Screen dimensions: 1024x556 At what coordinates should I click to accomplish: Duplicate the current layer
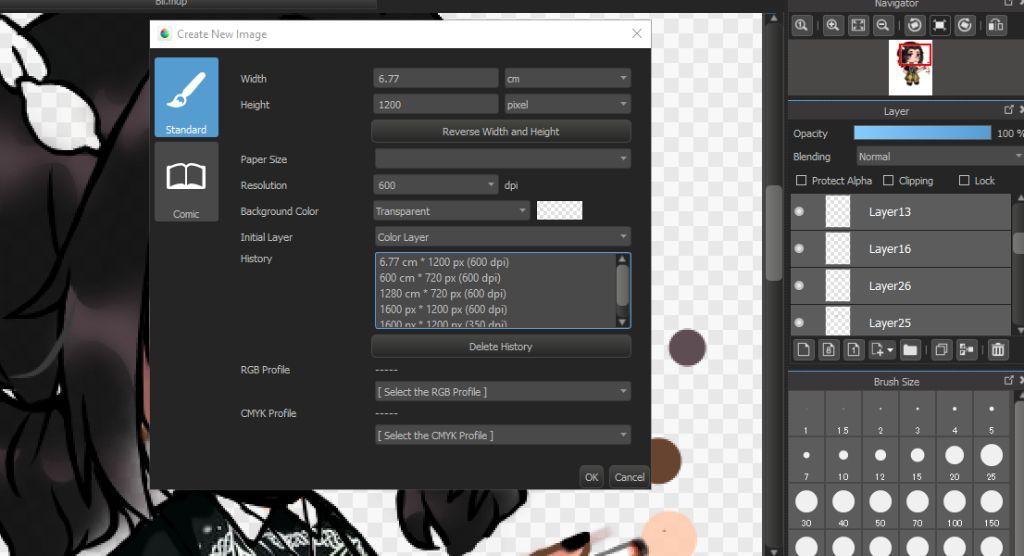pyautogui.click(x=941, y=350)
